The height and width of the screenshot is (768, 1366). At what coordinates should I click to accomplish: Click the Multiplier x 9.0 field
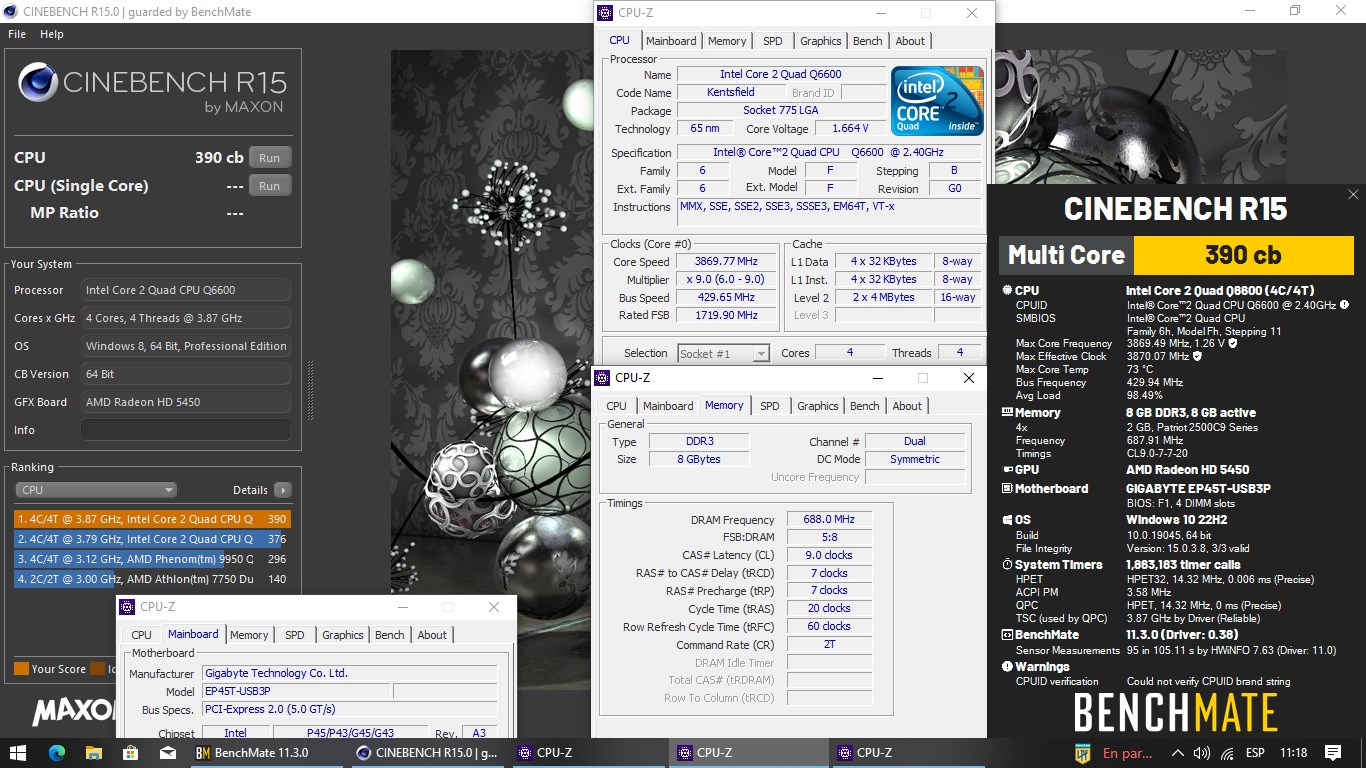(x=725, y=280)
